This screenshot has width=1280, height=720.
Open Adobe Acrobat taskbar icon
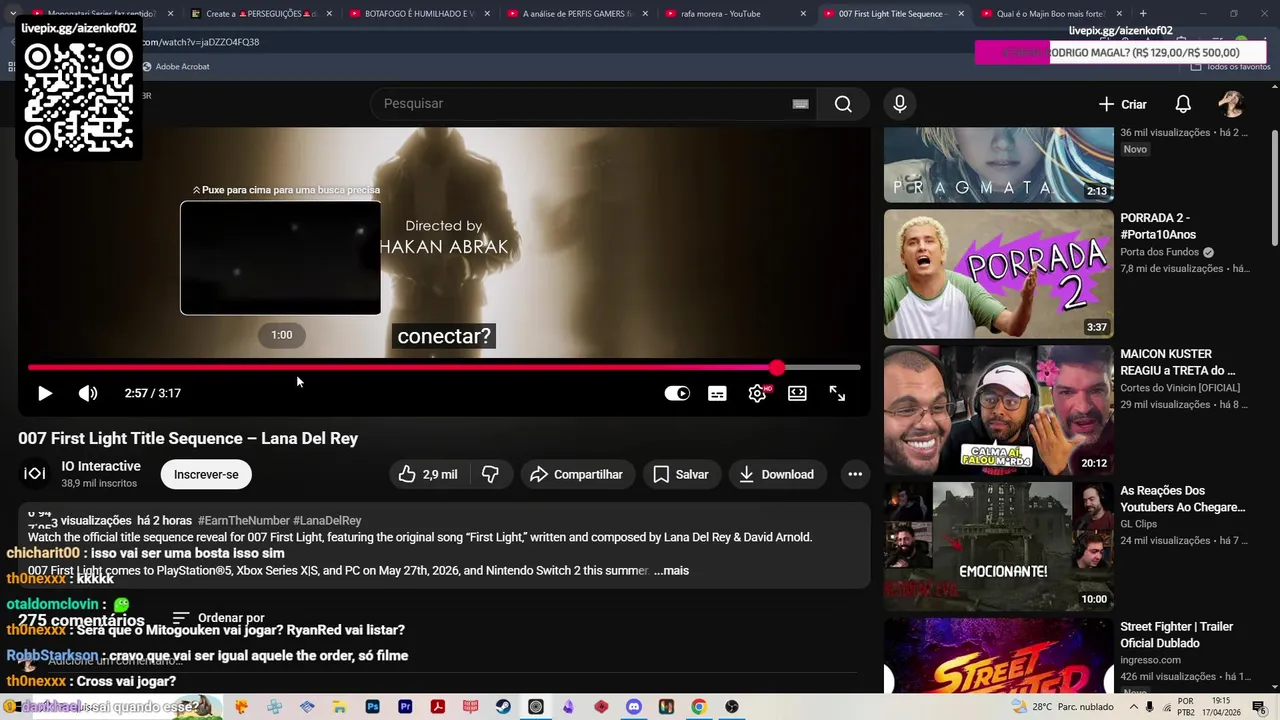click(438, 707)
